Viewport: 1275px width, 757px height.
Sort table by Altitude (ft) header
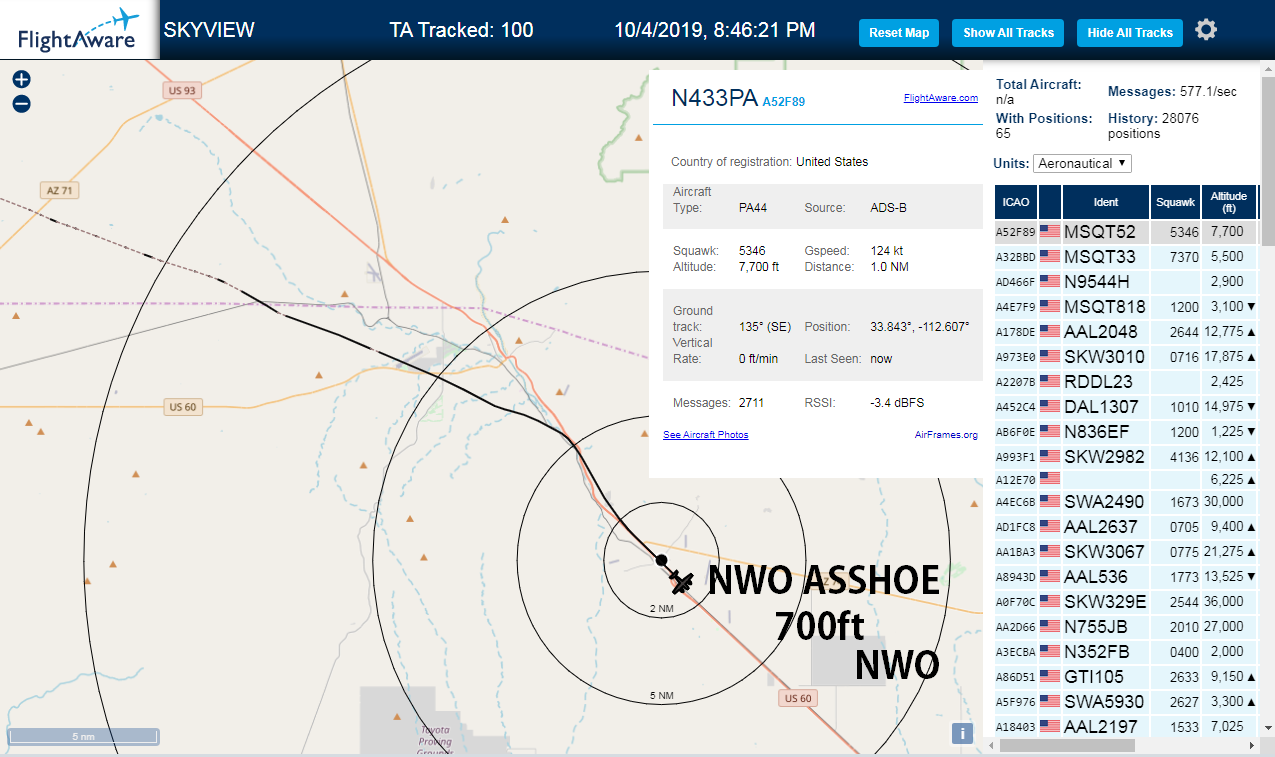click(1229, 202)
